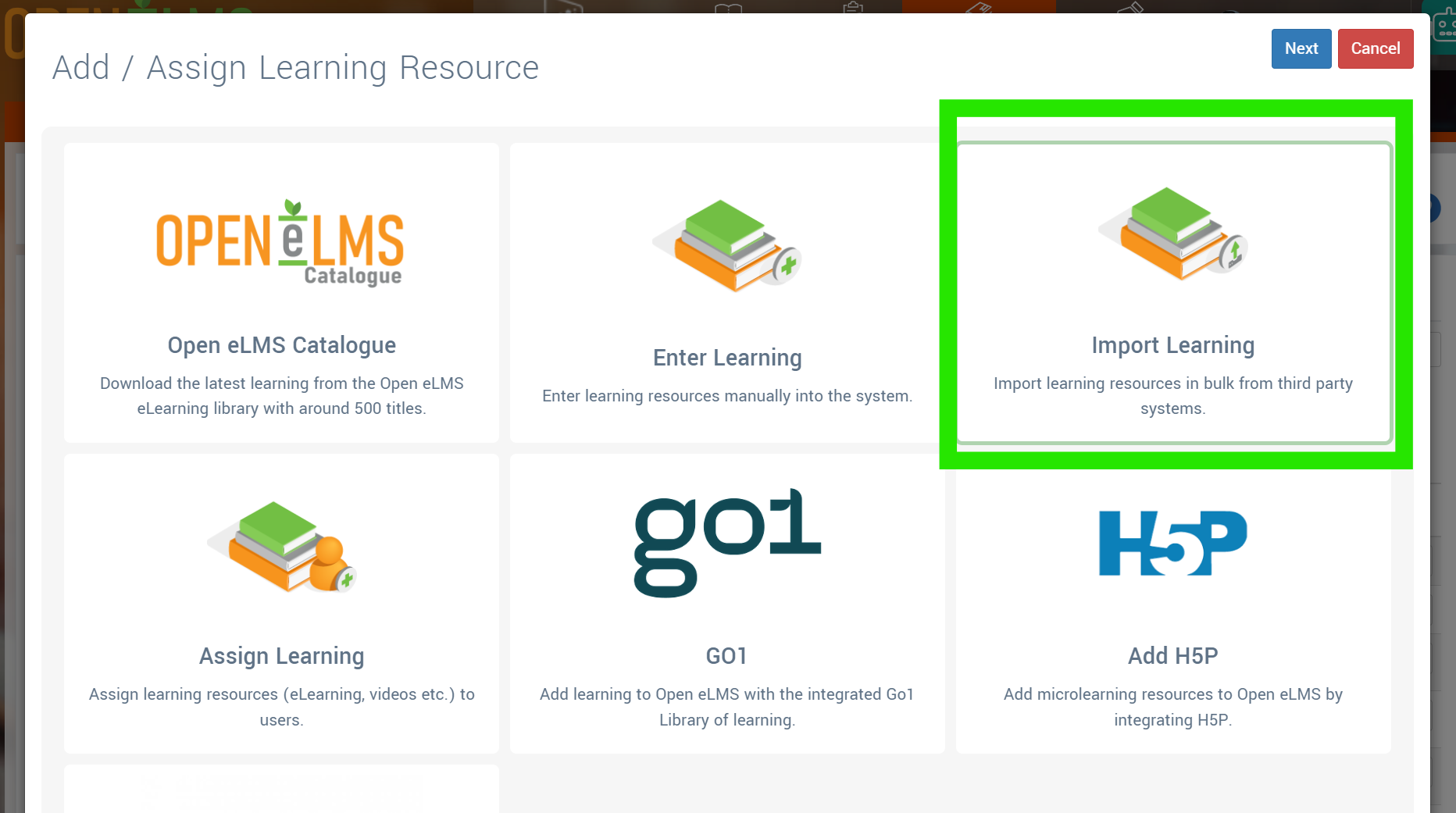Image resolution: width=1456 pixels, height=813 pixels.
Task: Click the Next button
Action: [x=1301, y=48]
